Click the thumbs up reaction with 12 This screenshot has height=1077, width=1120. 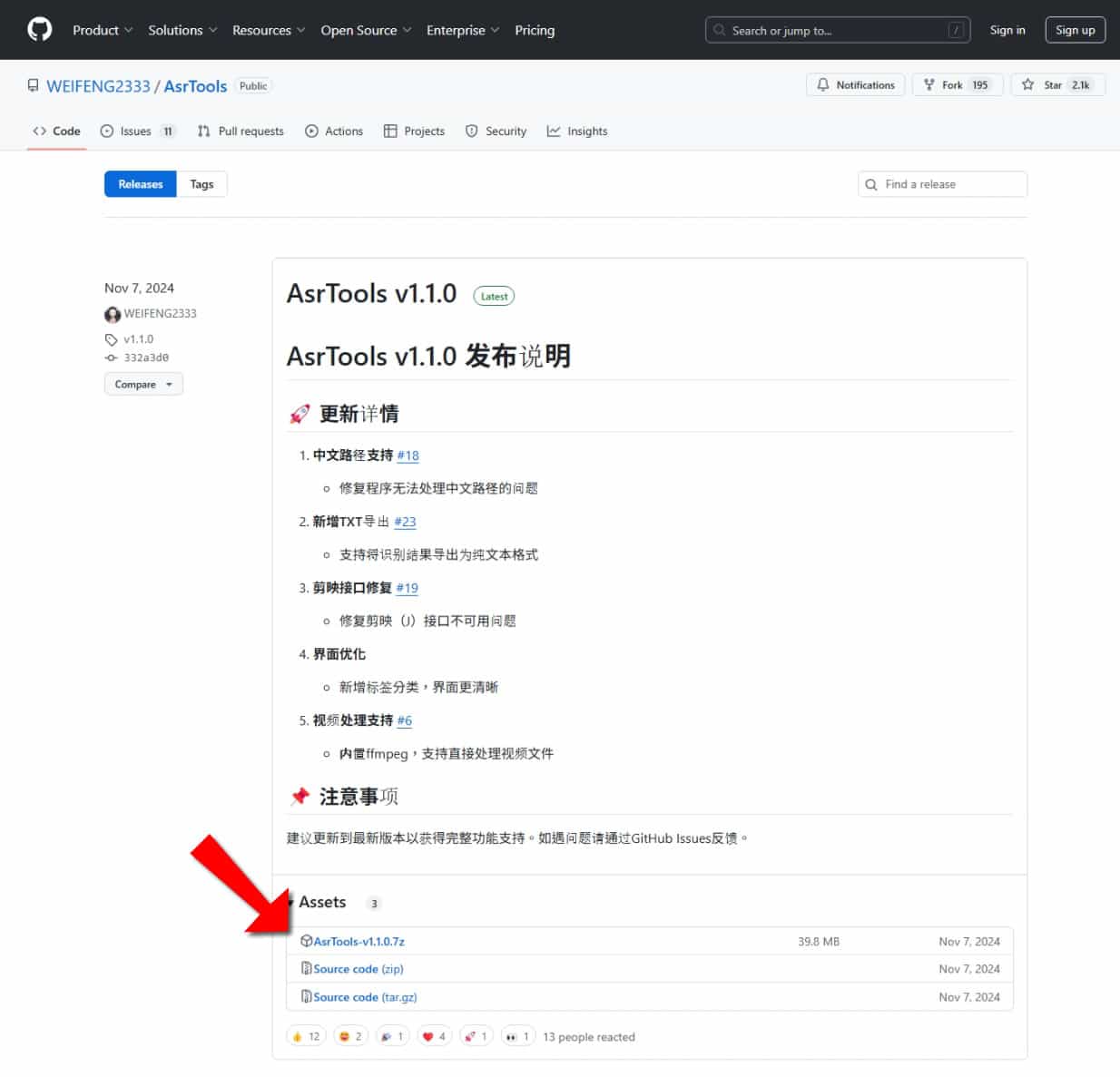(x=306, y=1036)
